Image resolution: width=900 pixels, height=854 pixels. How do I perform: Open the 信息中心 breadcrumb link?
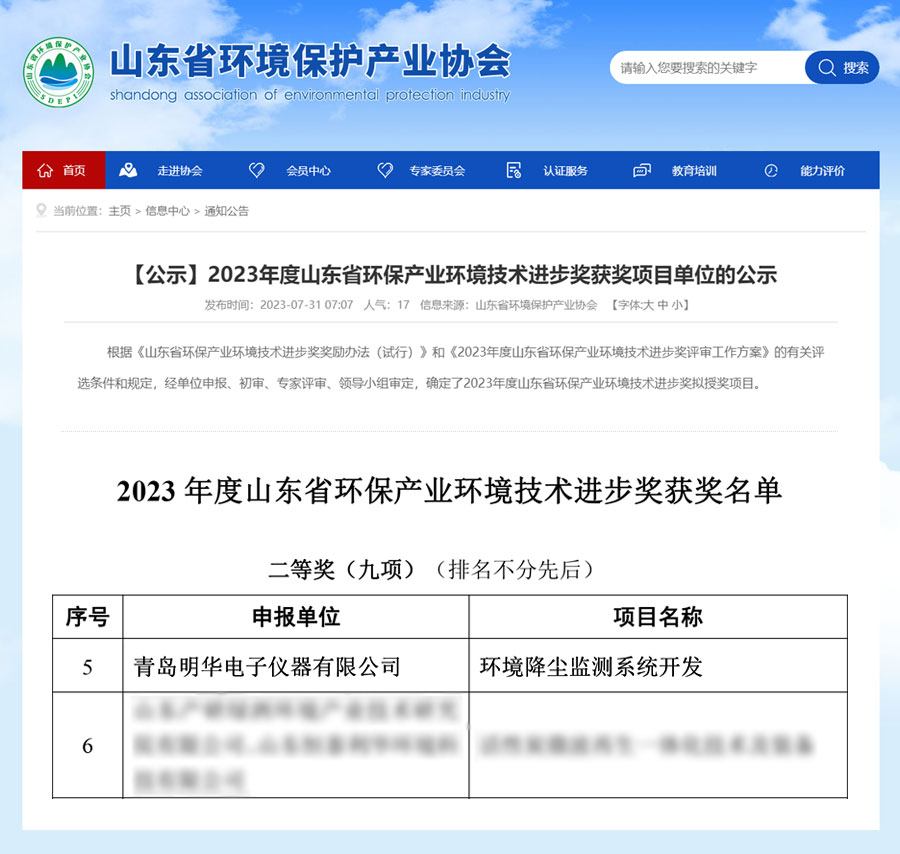click(x=167, y=211)
